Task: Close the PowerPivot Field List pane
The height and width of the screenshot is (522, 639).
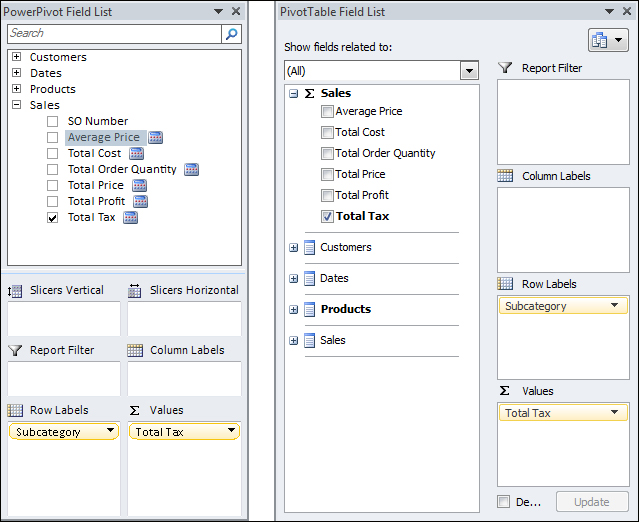Action: (236, 11)
